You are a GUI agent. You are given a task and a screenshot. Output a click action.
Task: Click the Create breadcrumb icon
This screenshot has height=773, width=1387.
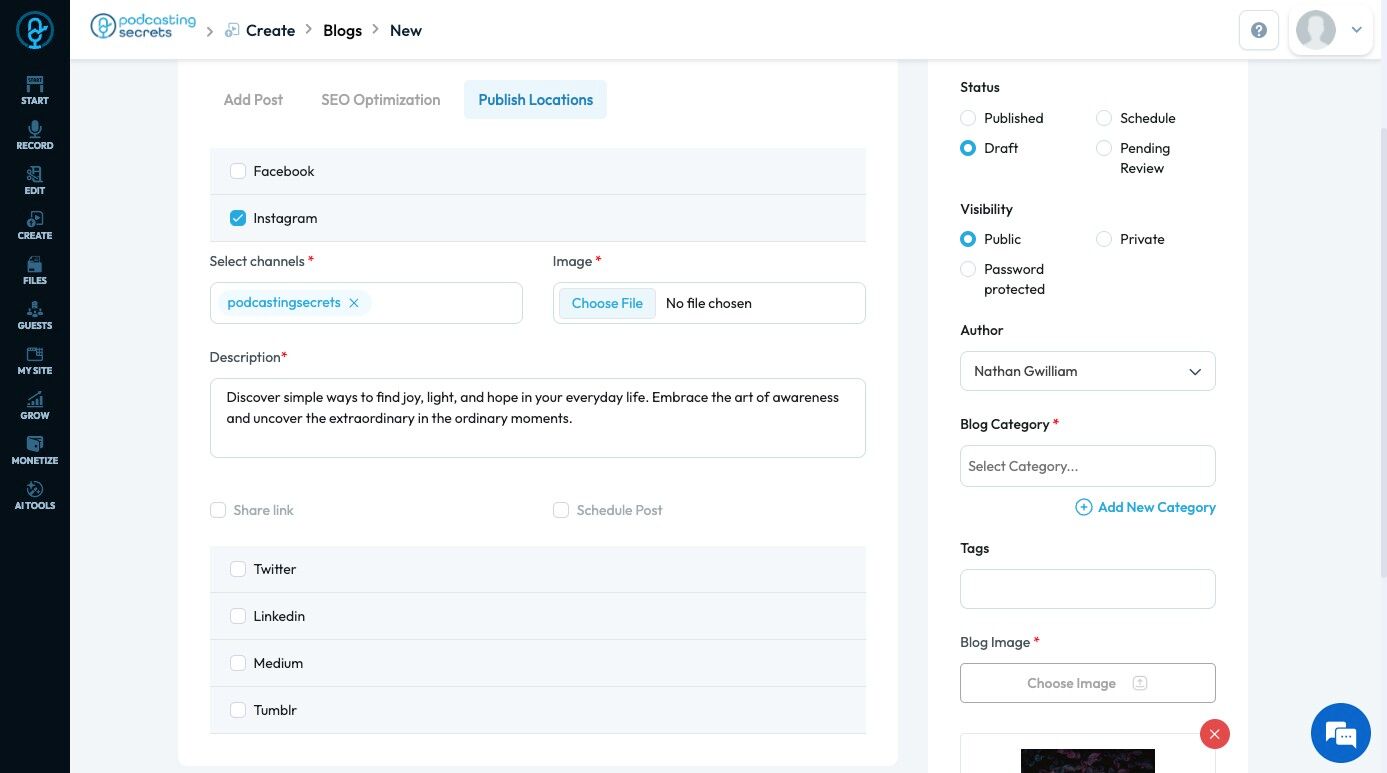pos(232,30)
